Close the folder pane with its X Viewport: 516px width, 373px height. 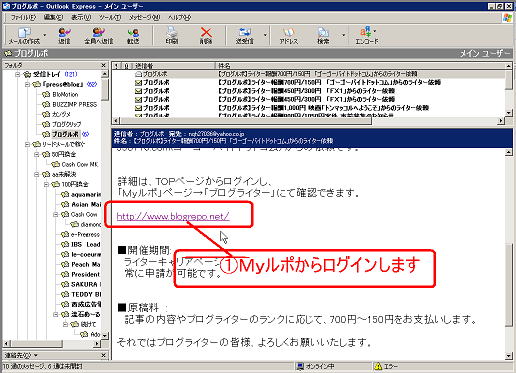104,65
